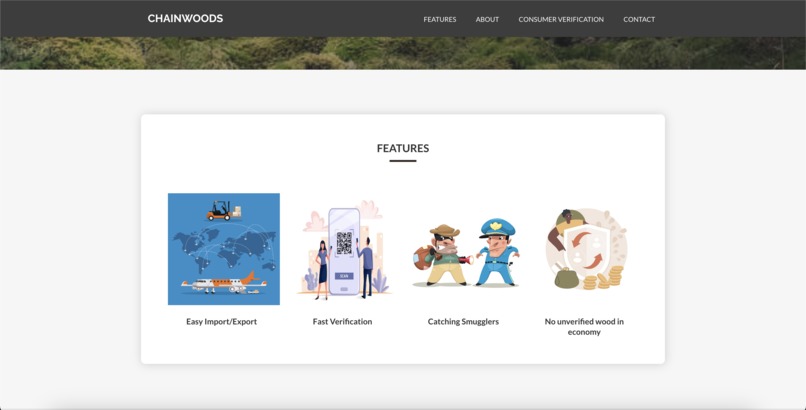Click the CHAINWOODS site logo
806x410 pixels.
(x=185, y=18)
